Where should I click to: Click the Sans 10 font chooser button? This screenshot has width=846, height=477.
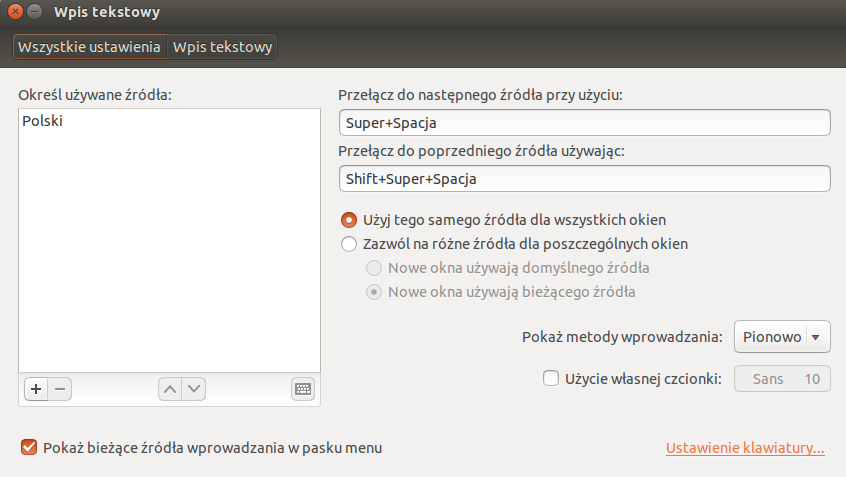point(782,379)
